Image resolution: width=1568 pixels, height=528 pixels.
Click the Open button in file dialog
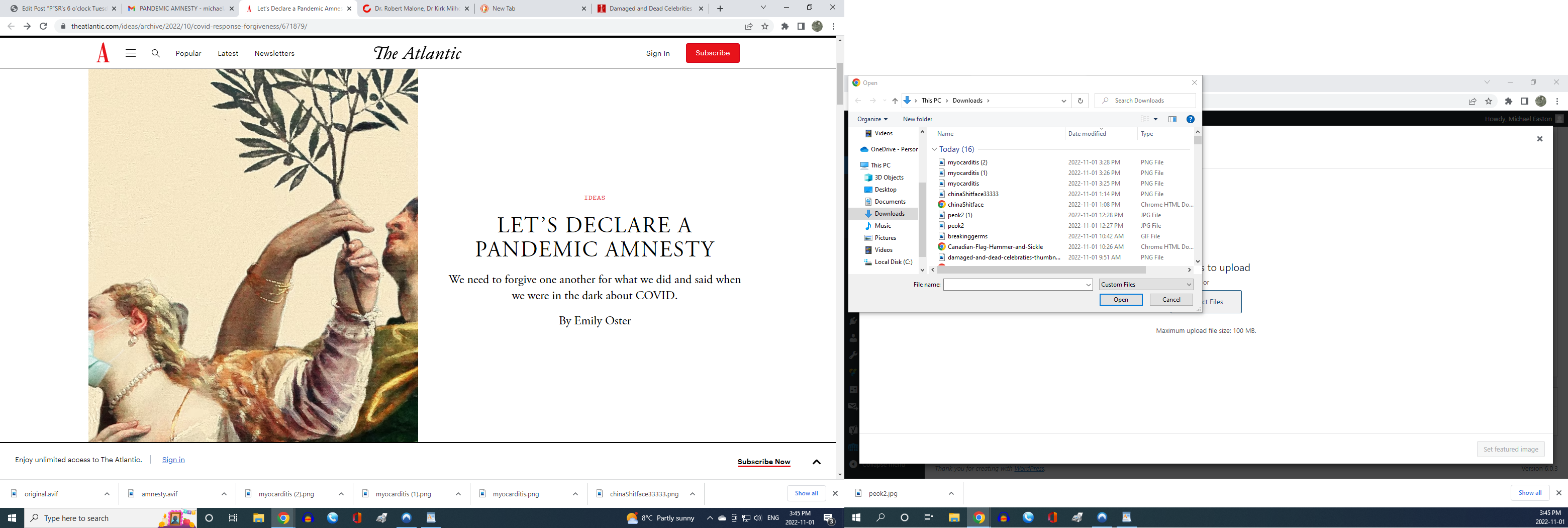pyautogui.click(x=1120, y=300)
